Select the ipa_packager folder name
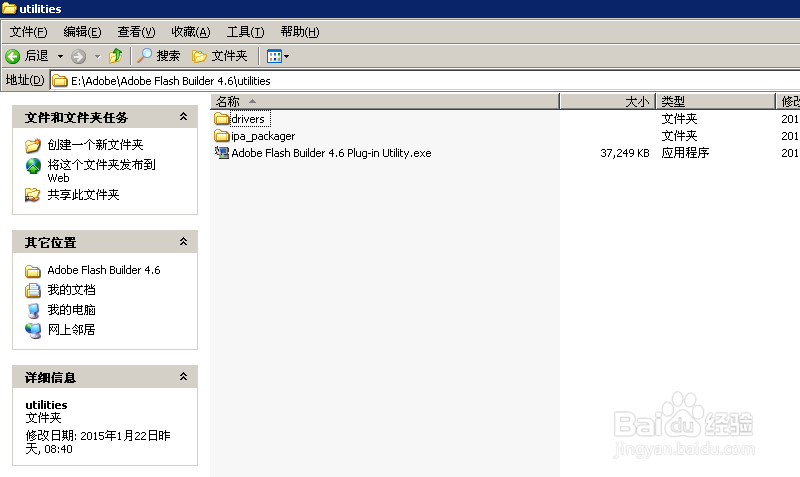This screenshot has width=800, height=477. pos(263,136)
